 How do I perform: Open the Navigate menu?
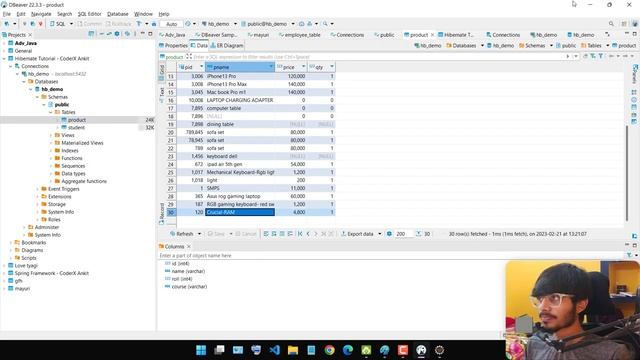pyautogui.click(x=41, y=14)
